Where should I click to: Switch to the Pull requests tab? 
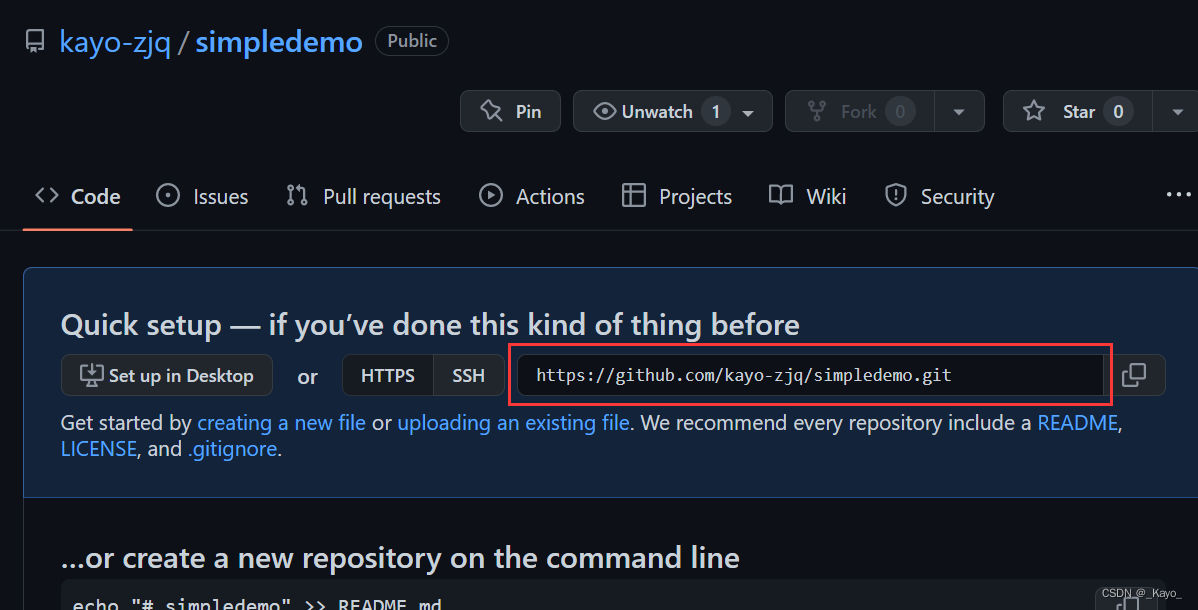coord(380,195)
